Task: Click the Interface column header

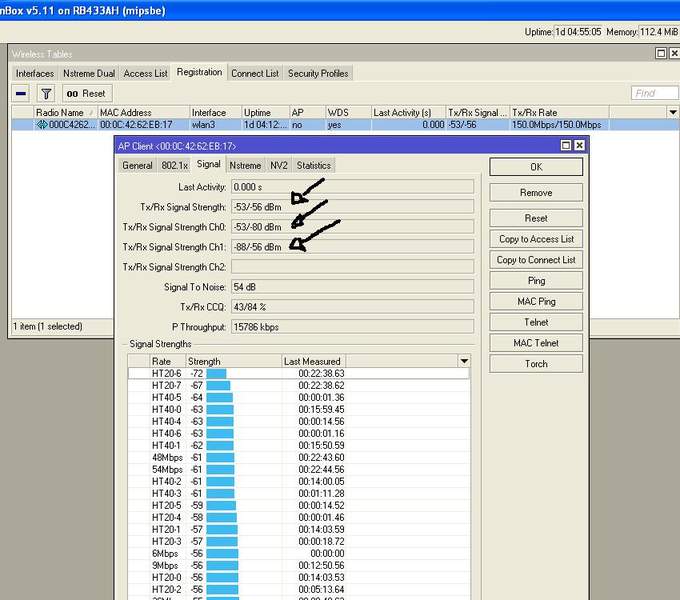Action: tap(215, 112)
